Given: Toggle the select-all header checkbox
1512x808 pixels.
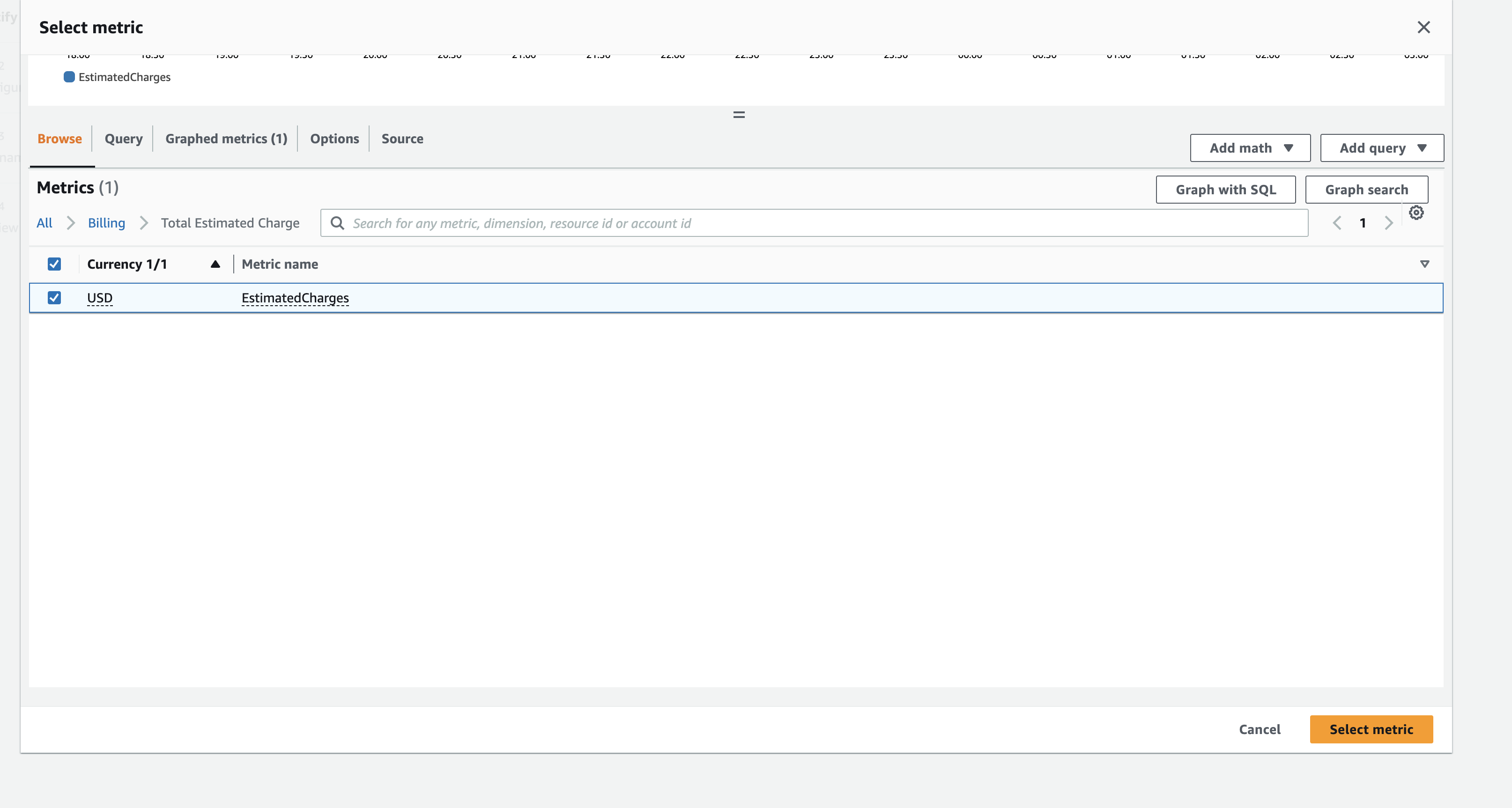Looking at the screenshot, I should pos(54,264).
